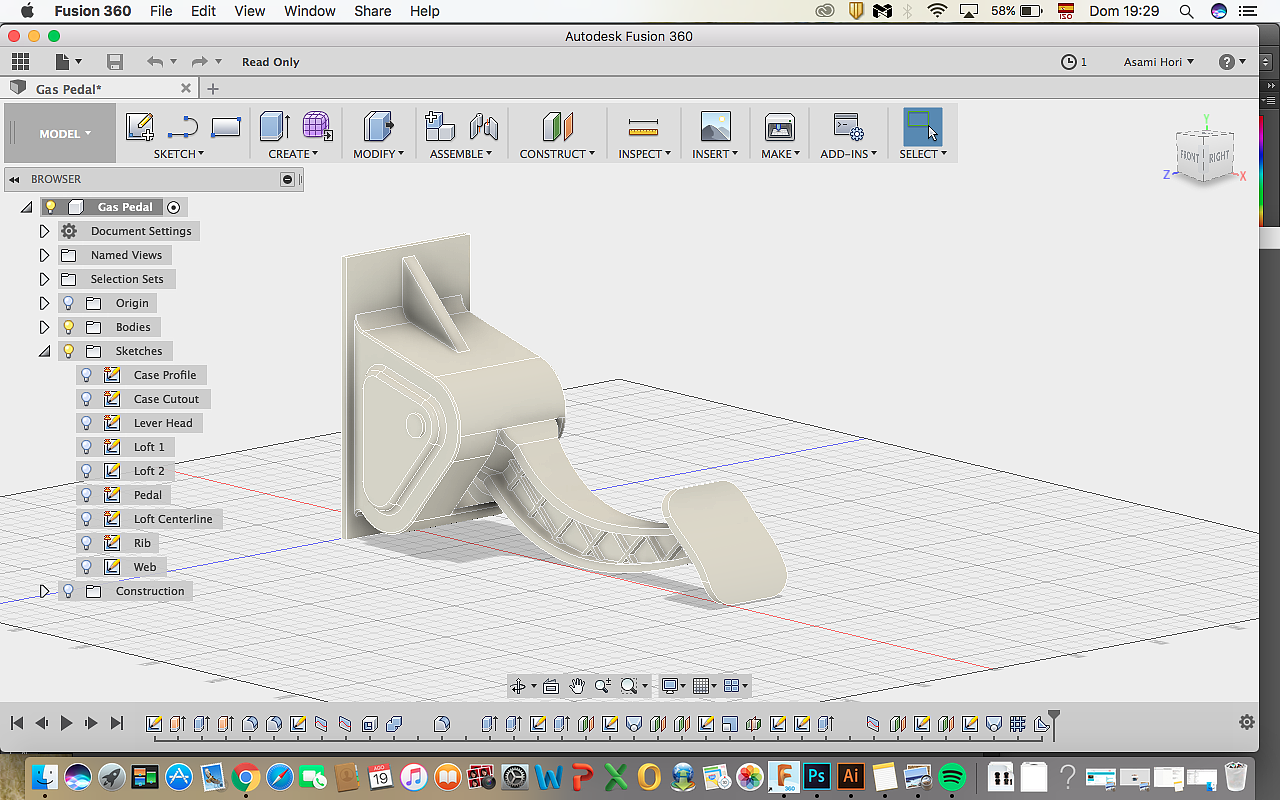
Task: Click the Joint icon in Assemble
Action: [x=484, y=127]
